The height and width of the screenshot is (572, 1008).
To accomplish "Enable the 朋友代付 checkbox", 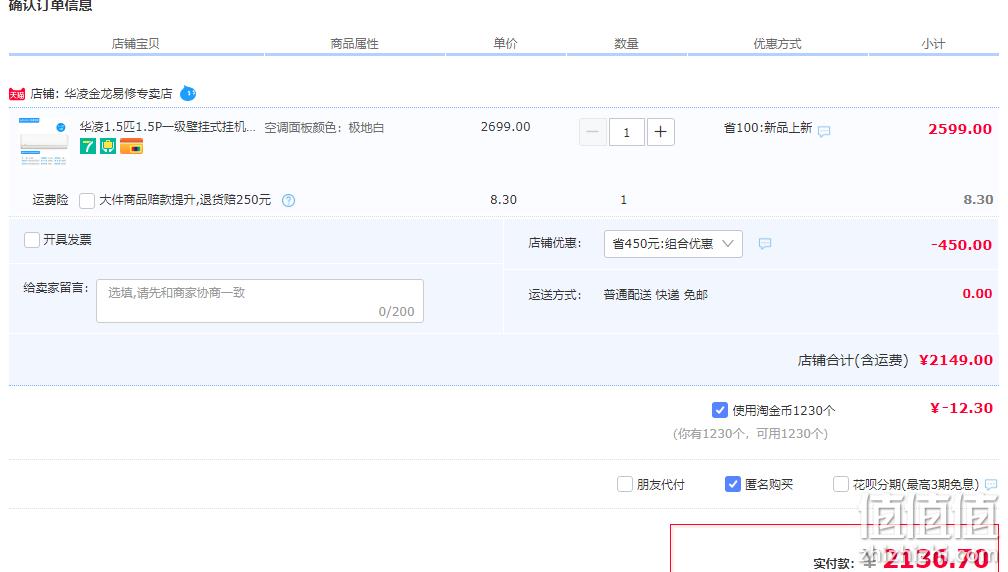I will 625,484.
